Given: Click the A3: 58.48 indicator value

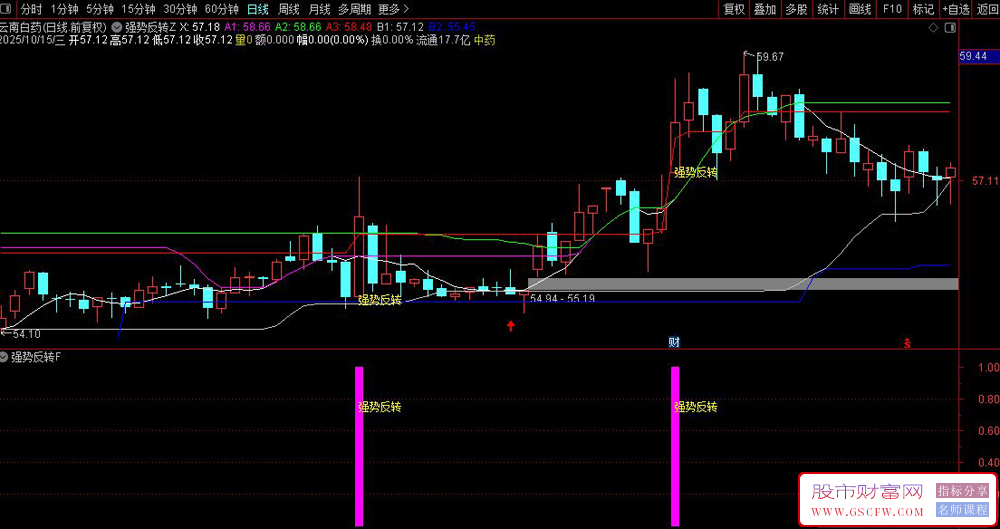Looking at the screenshot, I should (x=349, y=27).
